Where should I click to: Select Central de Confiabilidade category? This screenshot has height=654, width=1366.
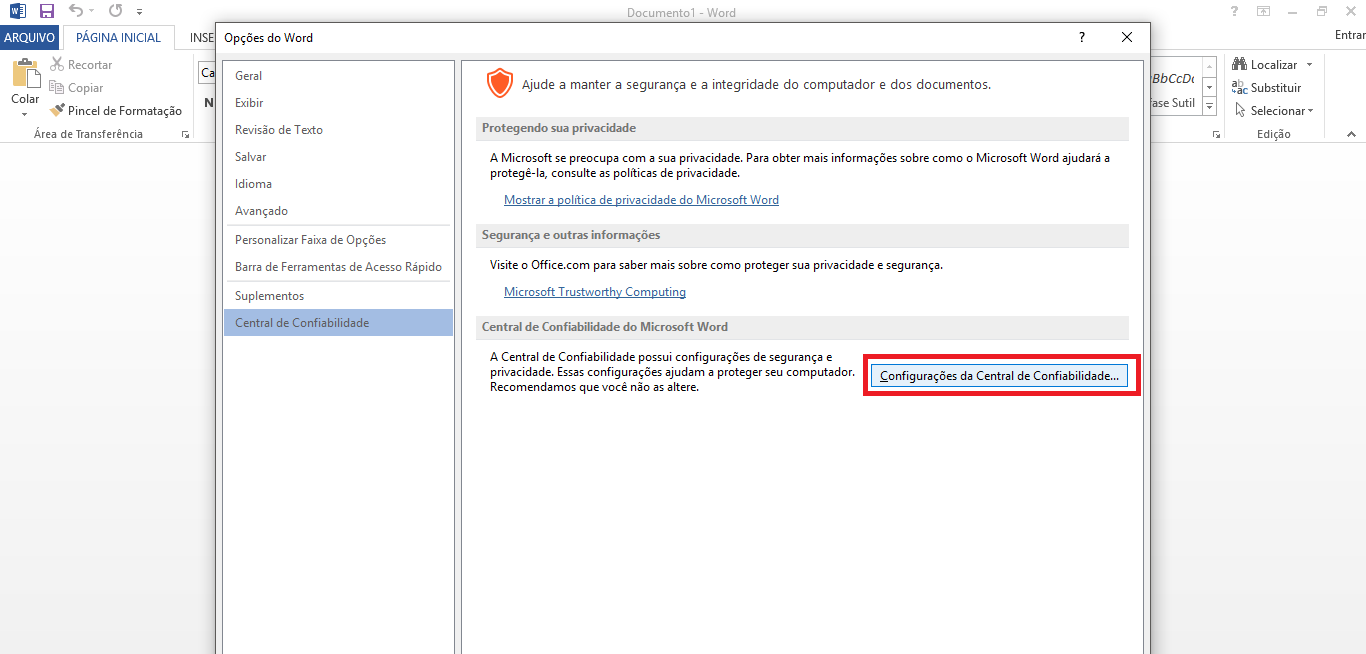pyautogui.click(x=338, y=323)
